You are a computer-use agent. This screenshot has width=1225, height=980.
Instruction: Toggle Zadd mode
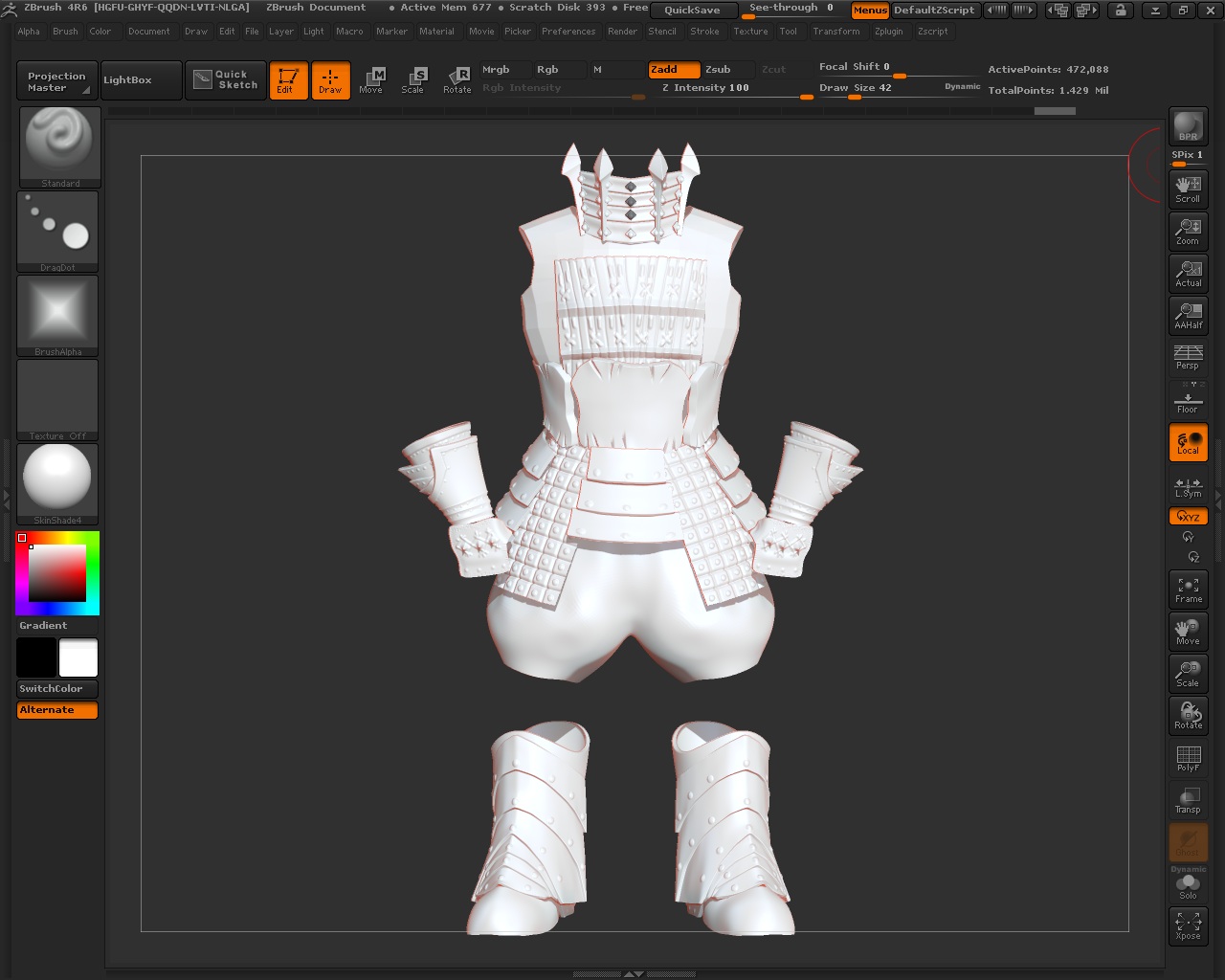[x=674, y=70]
